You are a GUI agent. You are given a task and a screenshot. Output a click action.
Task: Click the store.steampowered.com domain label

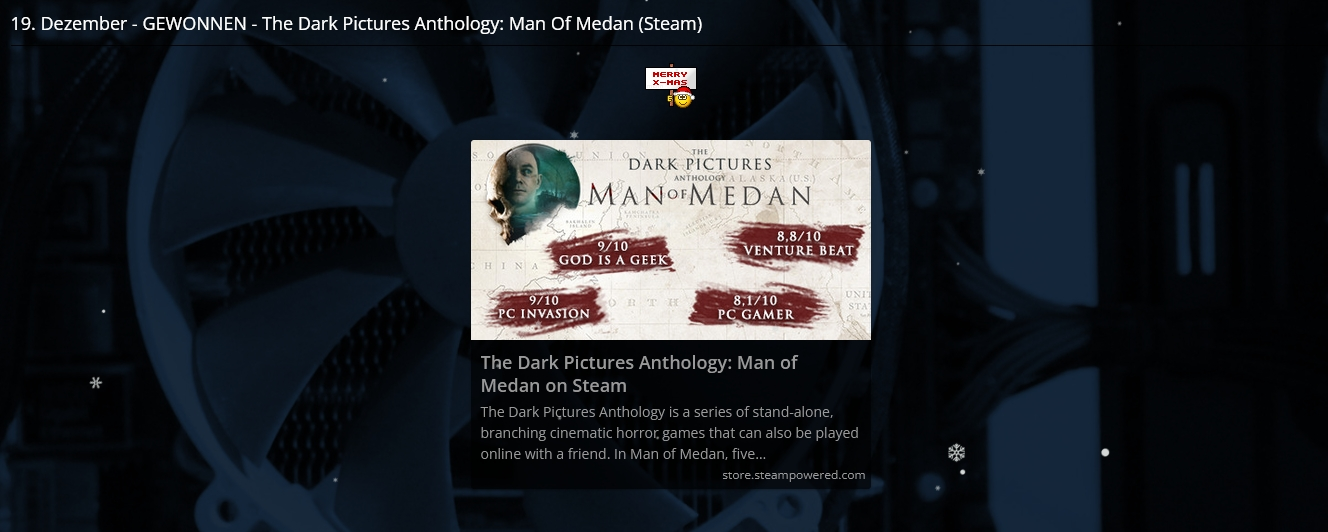point(794,475)
